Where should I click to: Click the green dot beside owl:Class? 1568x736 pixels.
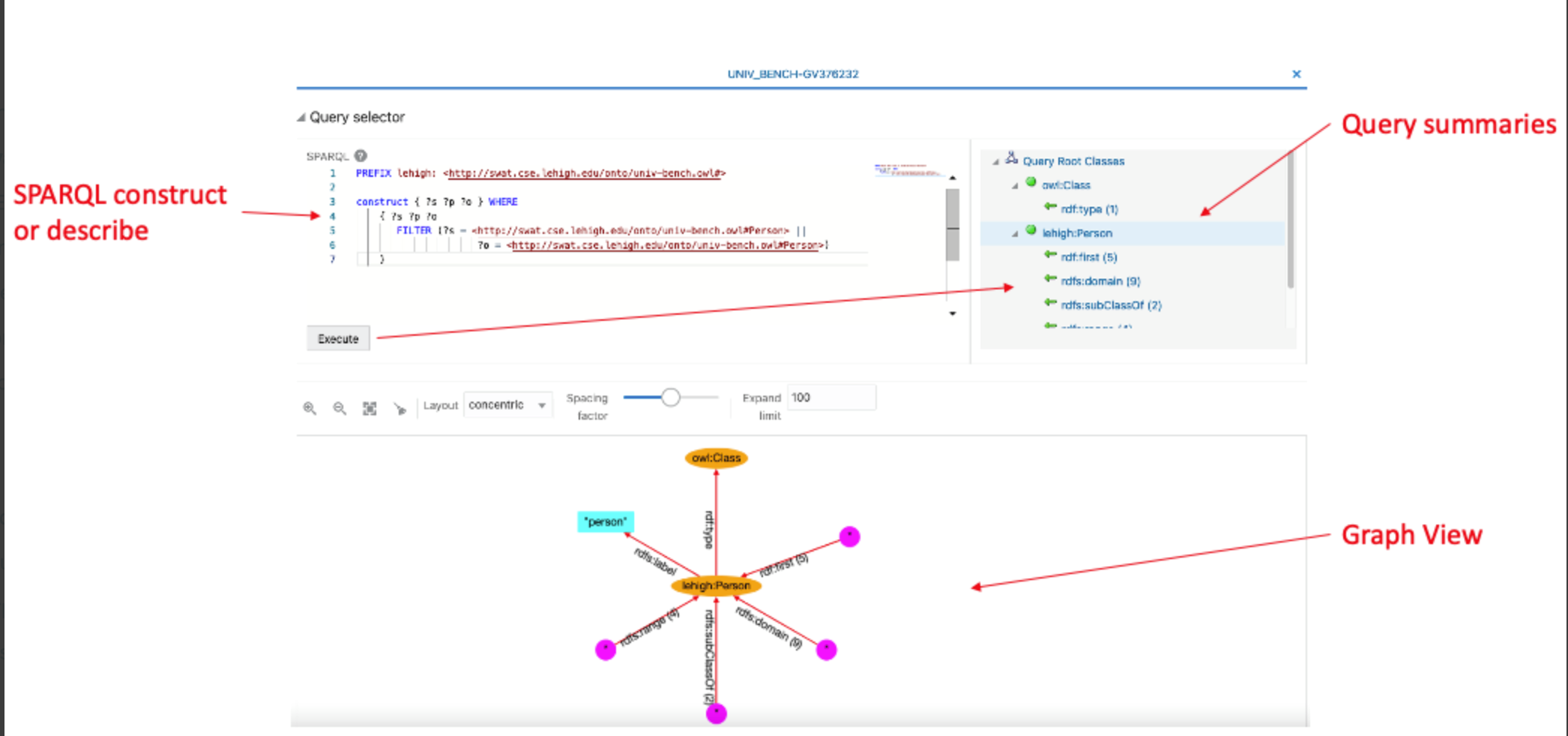tap(1031, 182)
